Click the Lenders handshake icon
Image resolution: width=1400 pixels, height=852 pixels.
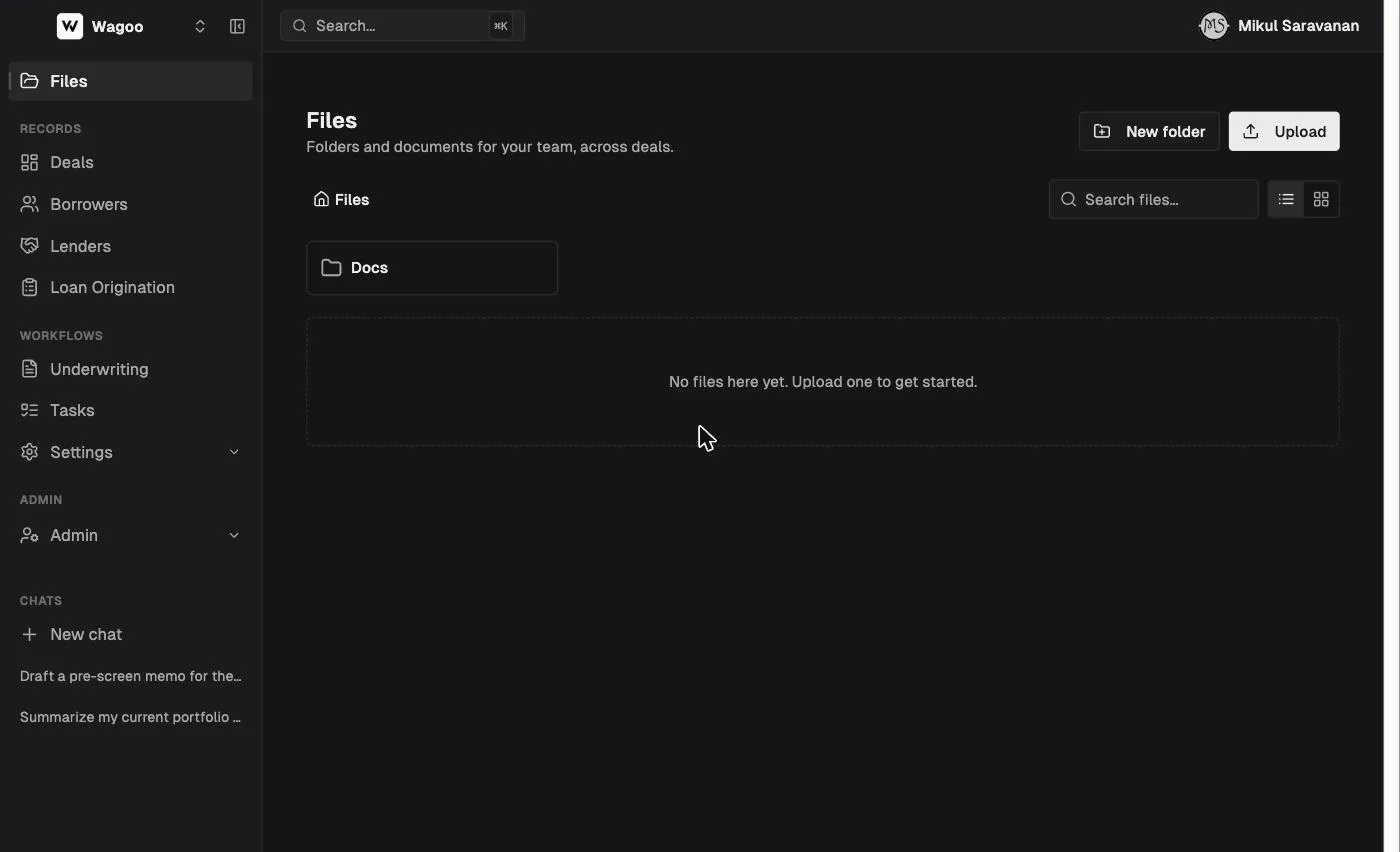coord(30,246)
